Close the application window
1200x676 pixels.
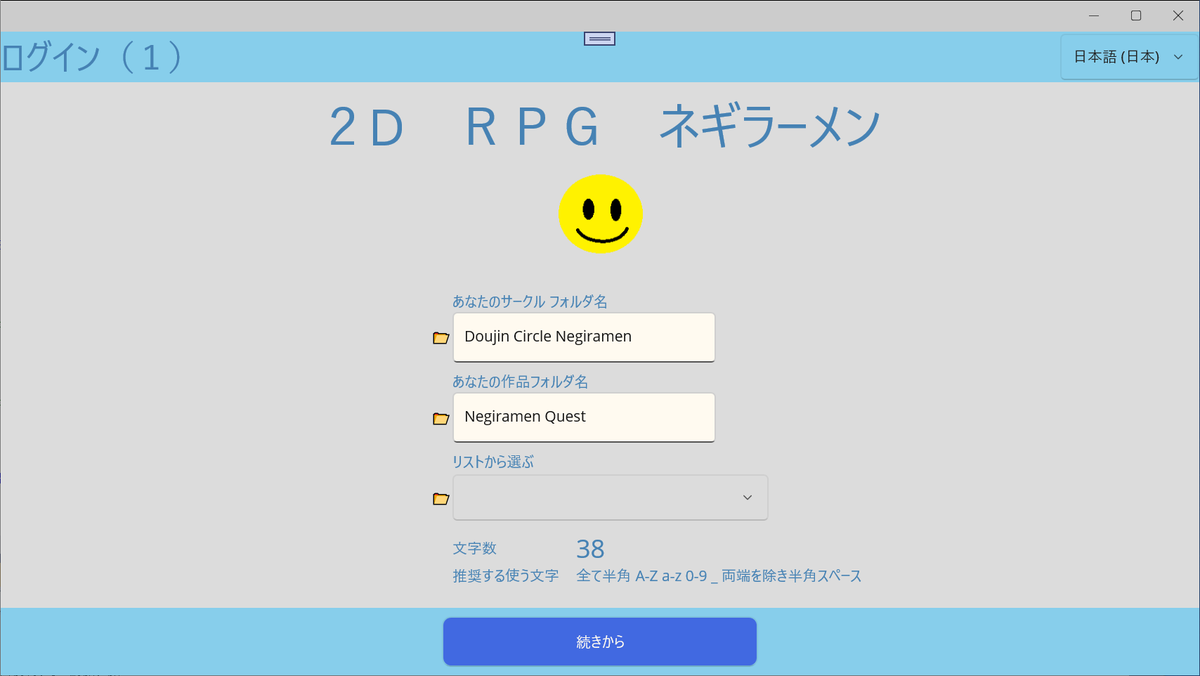tap(1178, 15)
